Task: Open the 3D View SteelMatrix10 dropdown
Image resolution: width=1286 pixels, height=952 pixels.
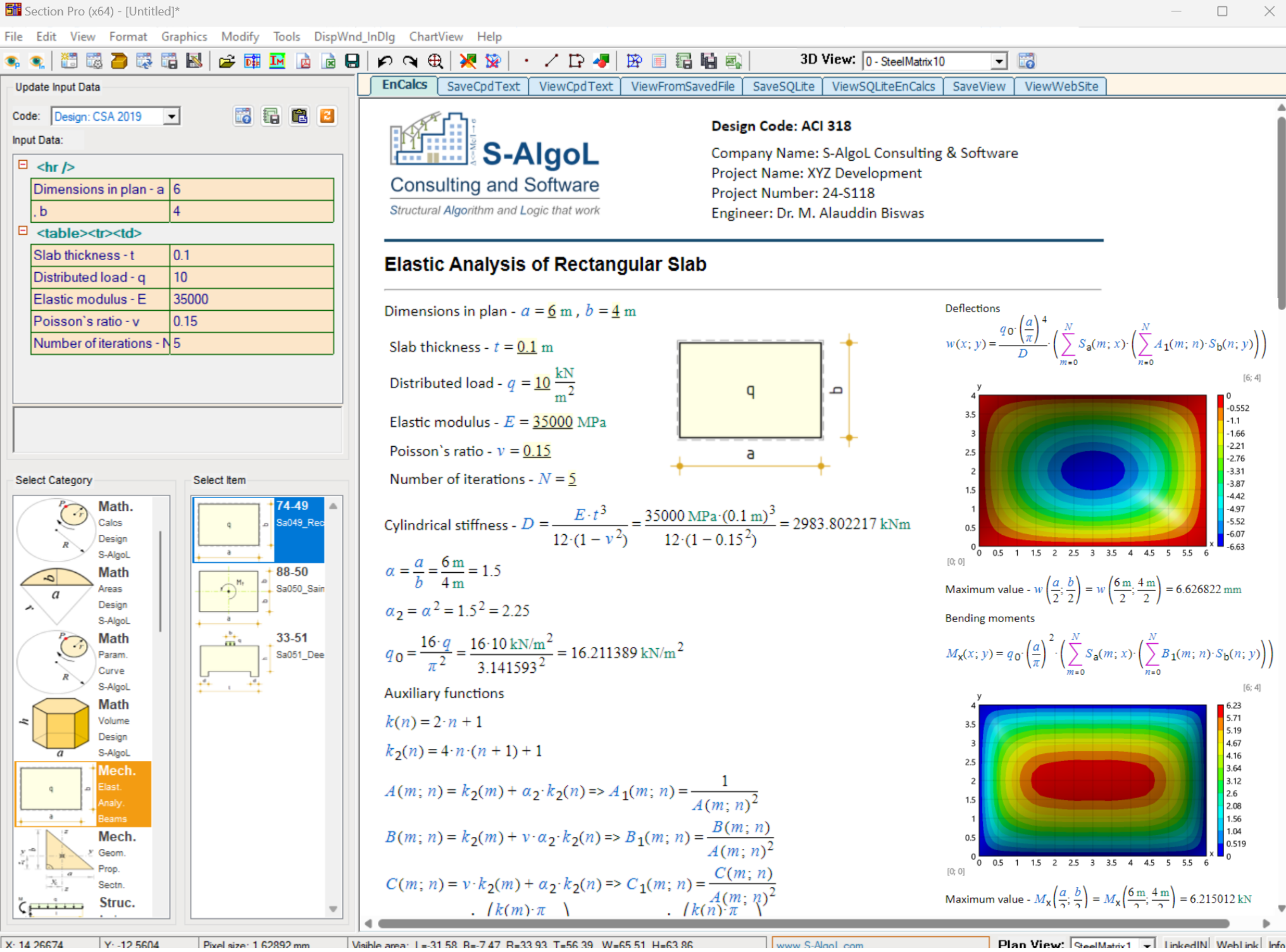Action: tap(999, 61)
